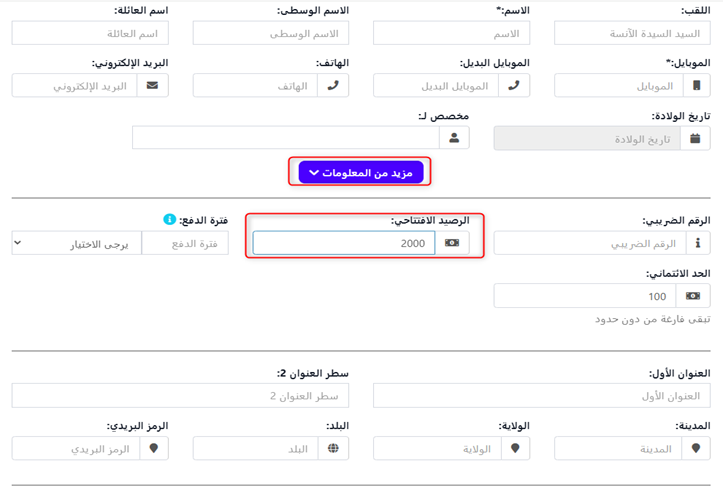
Task: Click the globe icon beside البلد
Action: (333, 449)
